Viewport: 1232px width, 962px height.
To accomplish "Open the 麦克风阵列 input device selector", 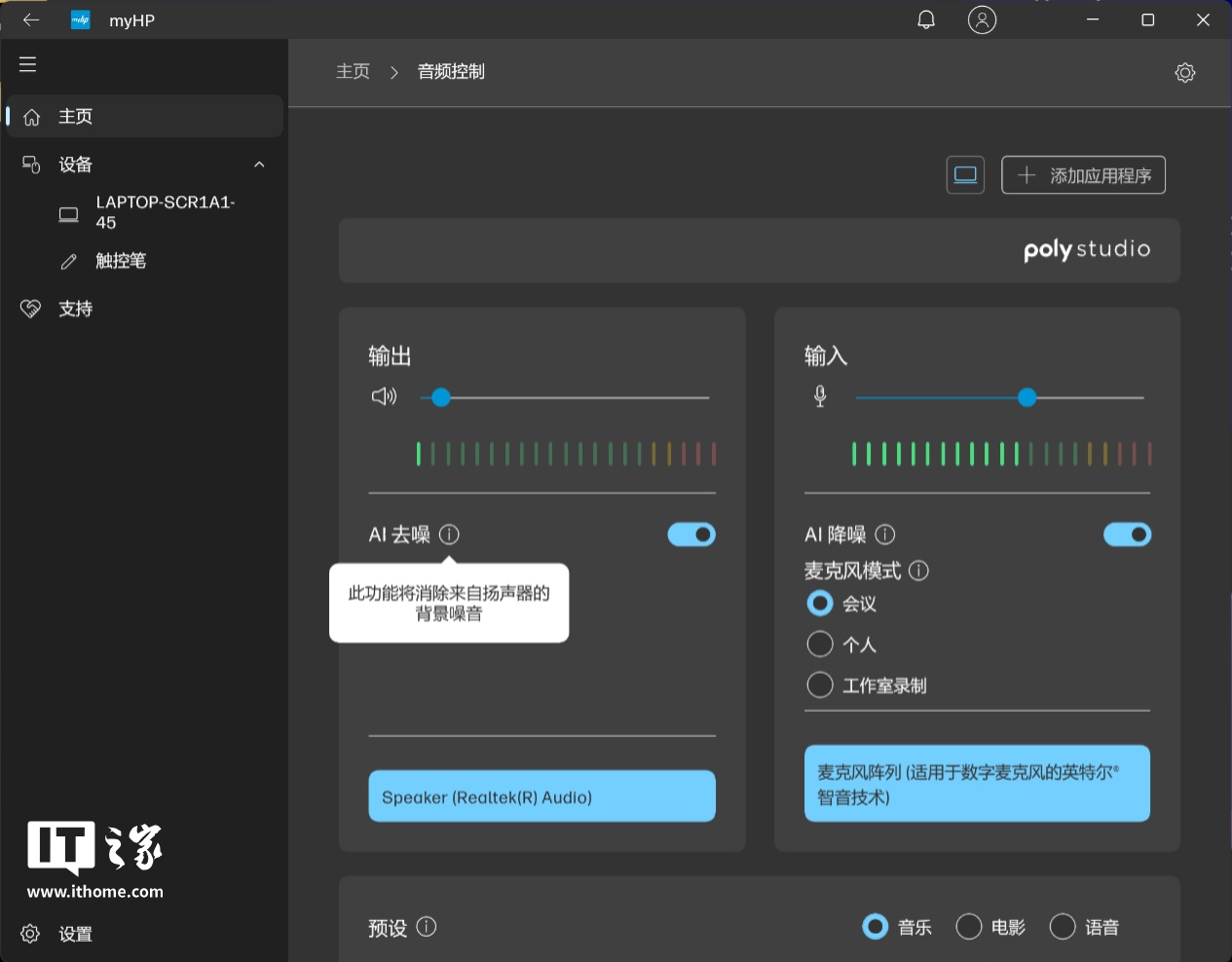I will coord(977,784).
